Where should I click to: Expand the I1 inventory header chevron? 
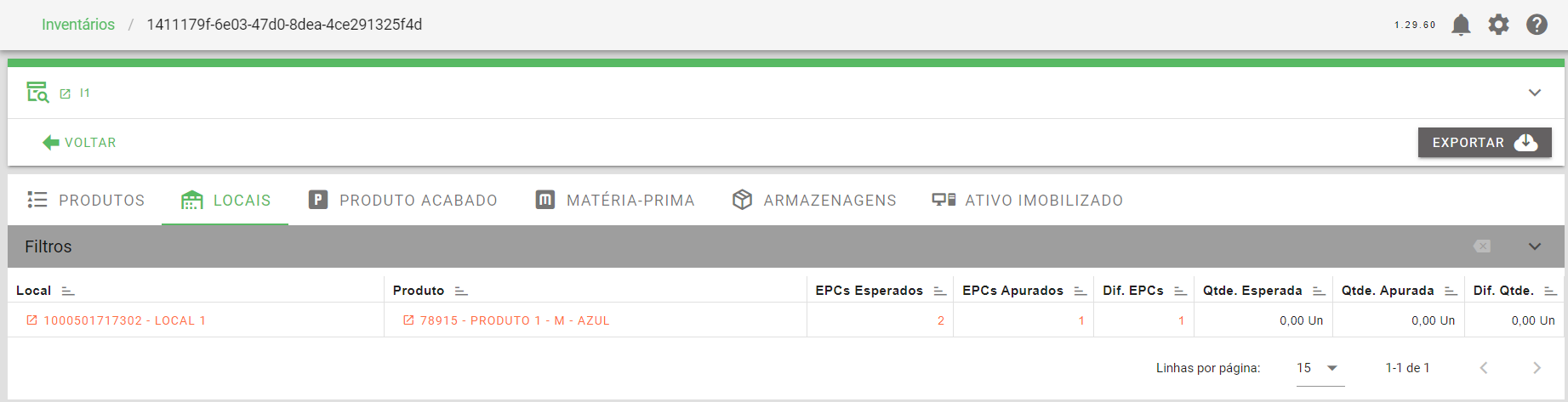click(1535, 93)
